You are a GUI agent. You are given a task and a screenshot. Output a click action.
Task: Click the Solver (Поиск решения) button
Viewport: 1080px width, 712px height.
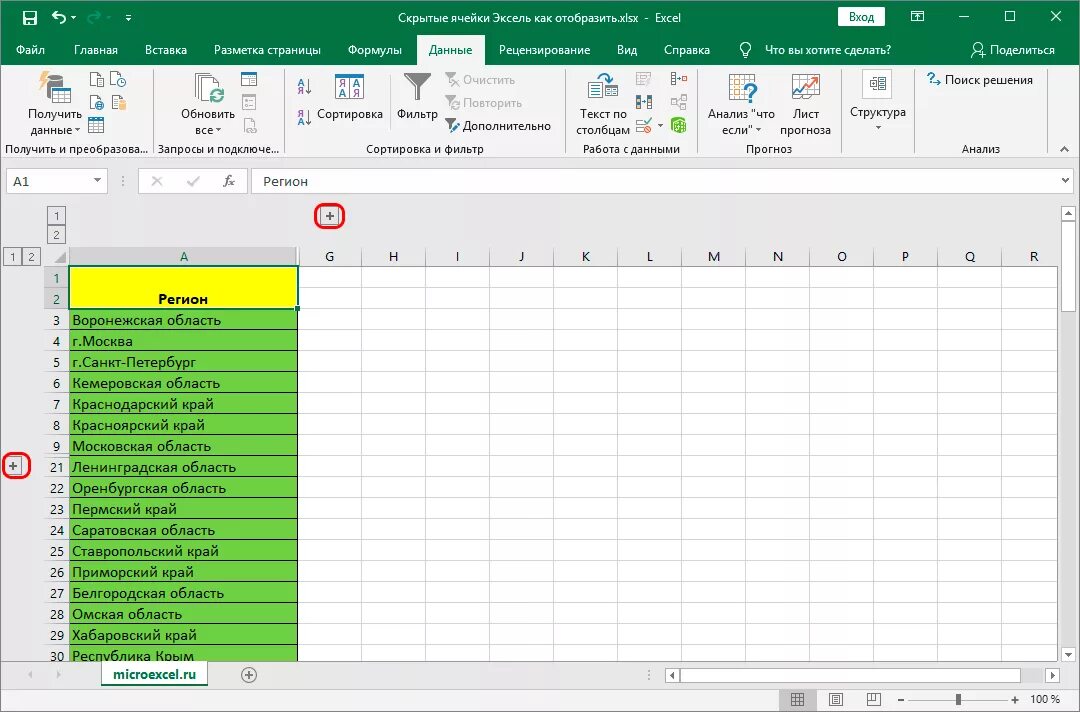point(979,80)
